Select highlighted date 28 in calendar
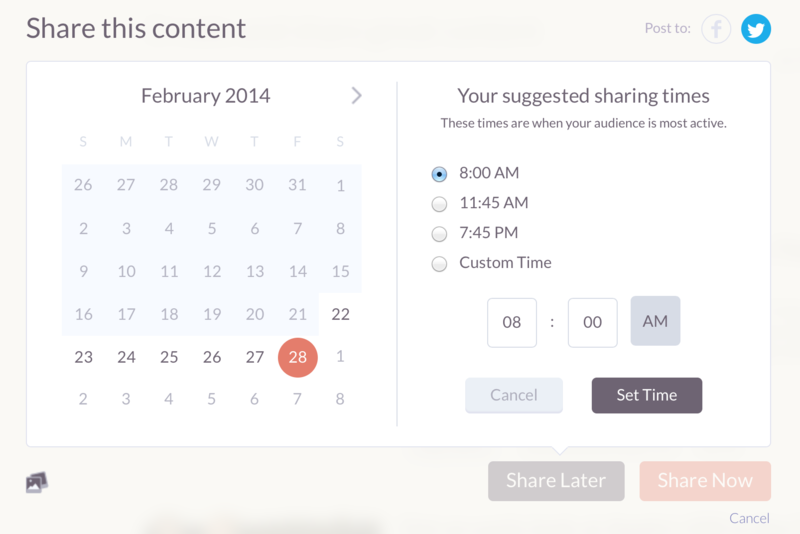 297,357
